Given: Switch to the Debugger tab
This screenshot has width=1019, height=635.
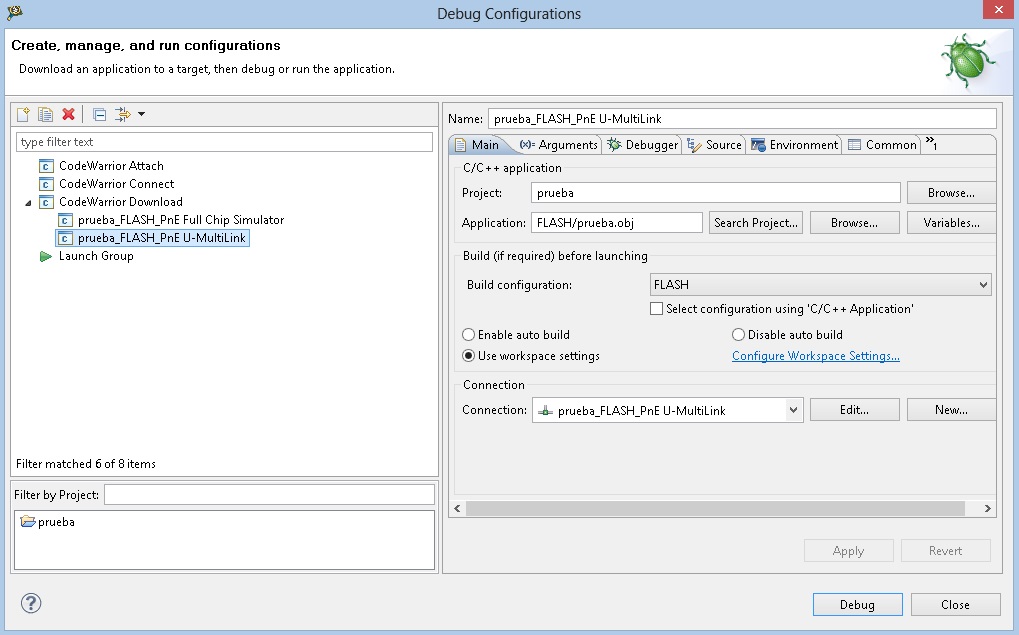Looking at the screenshot, I should (643, 145).
